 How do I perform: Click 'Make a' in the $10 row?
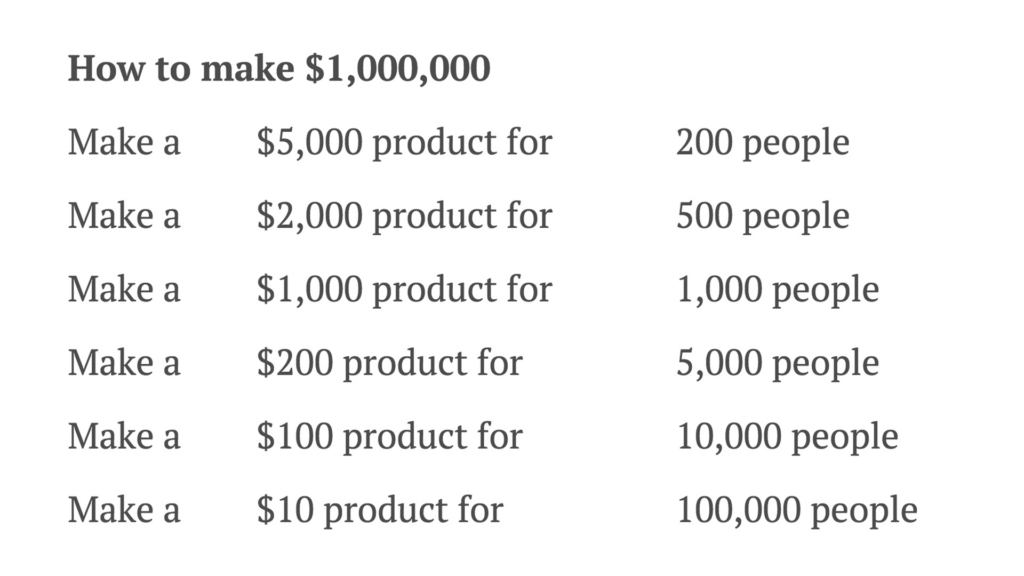tap(124, 510)
